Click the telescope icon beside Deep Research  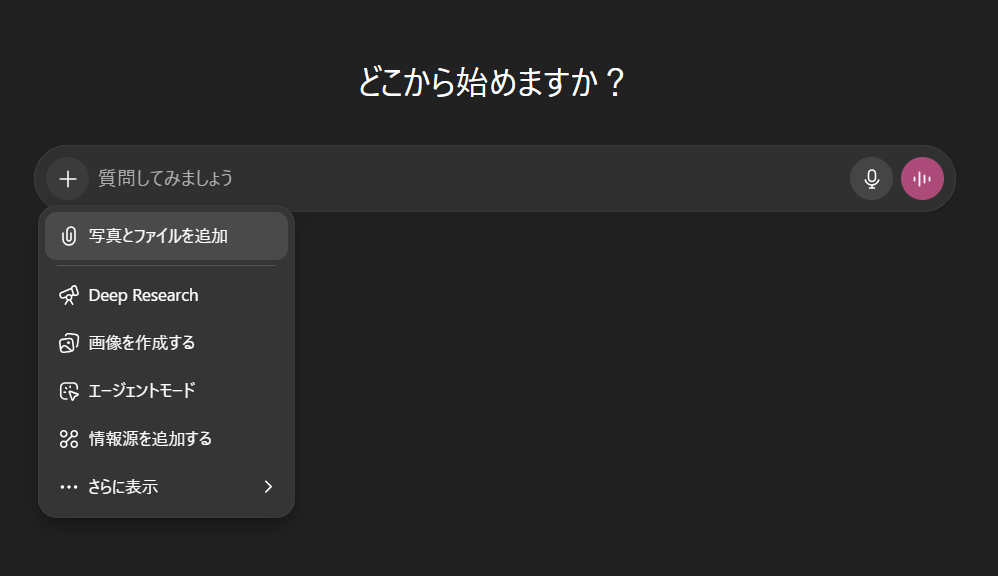pyautogui.click(x=69, y=295)
